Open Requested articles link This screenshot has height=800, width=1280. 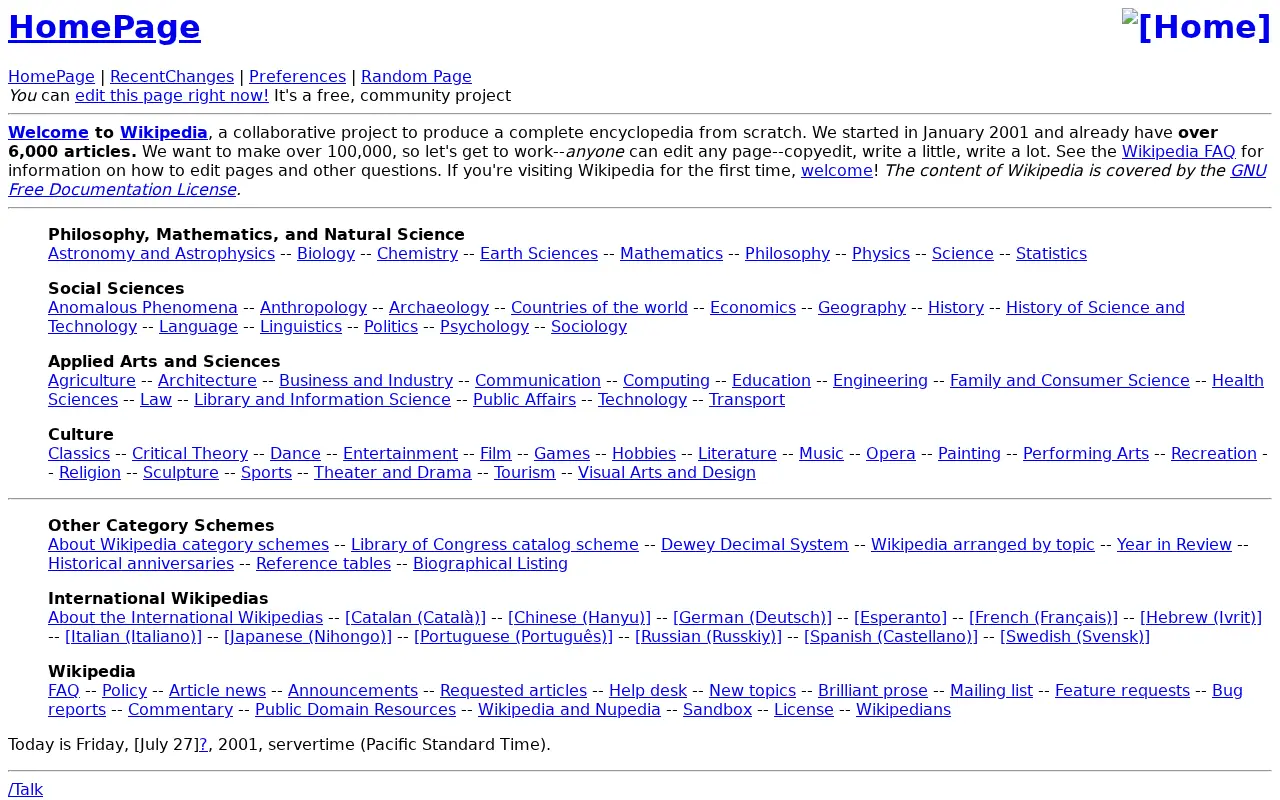click(513, 691)
